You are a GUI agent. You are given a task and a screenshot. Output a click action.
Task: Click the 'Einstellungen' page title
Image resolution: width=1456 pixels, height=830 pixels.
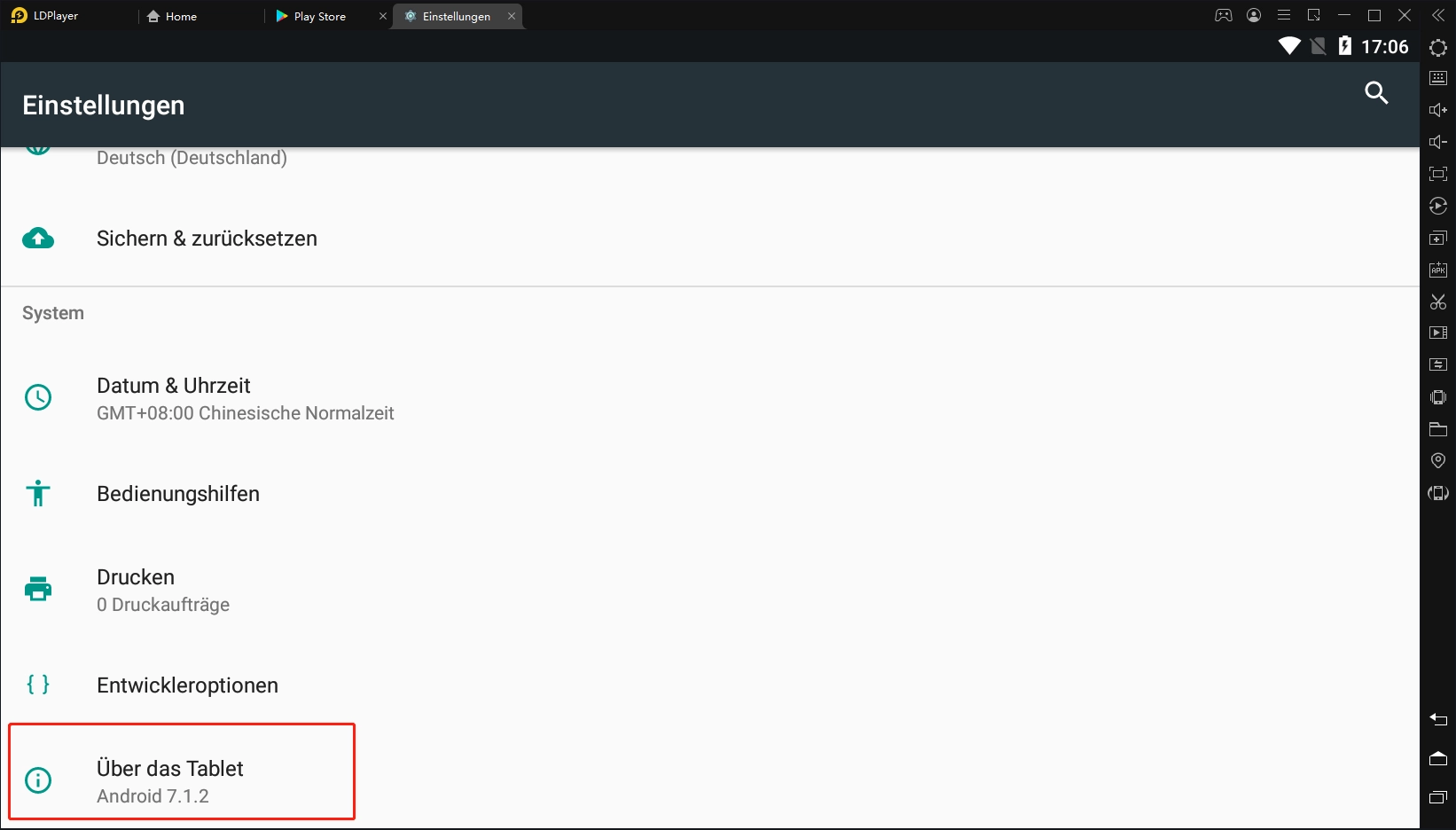click(x=104, y=106)
